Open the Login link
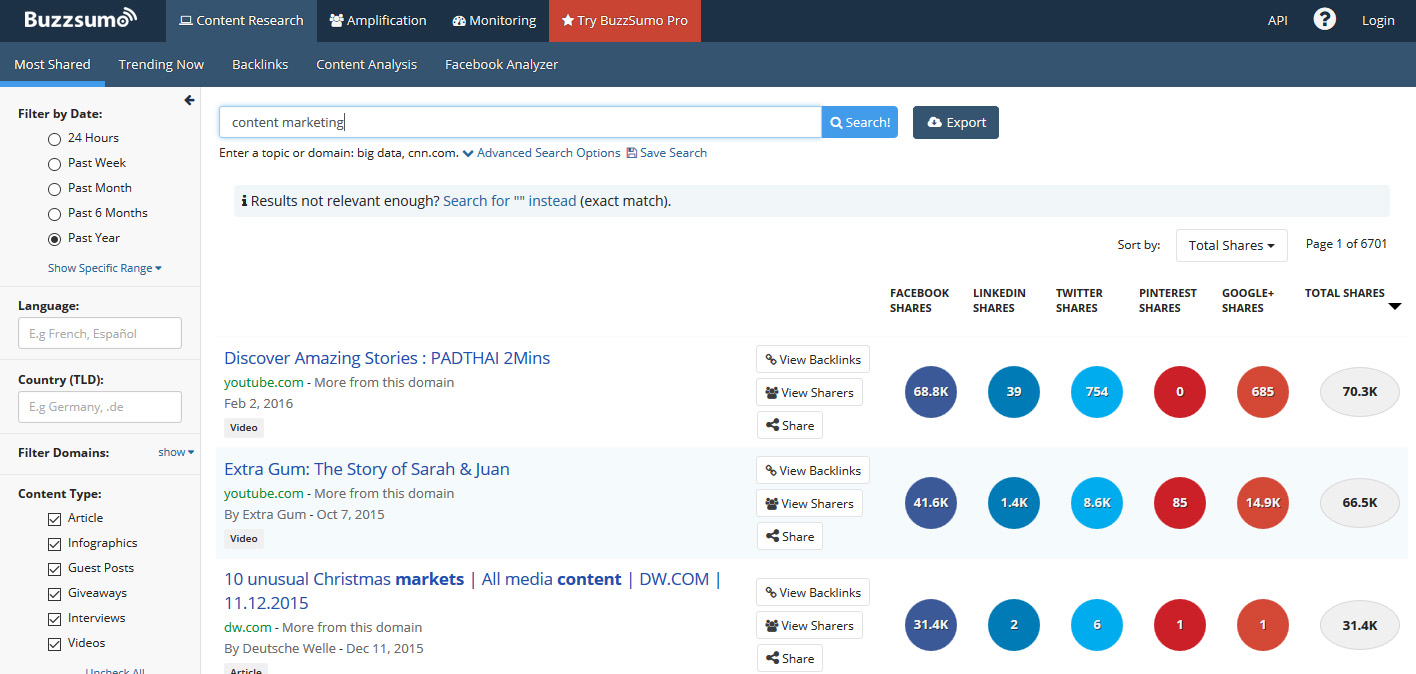 coord(1378,20)
